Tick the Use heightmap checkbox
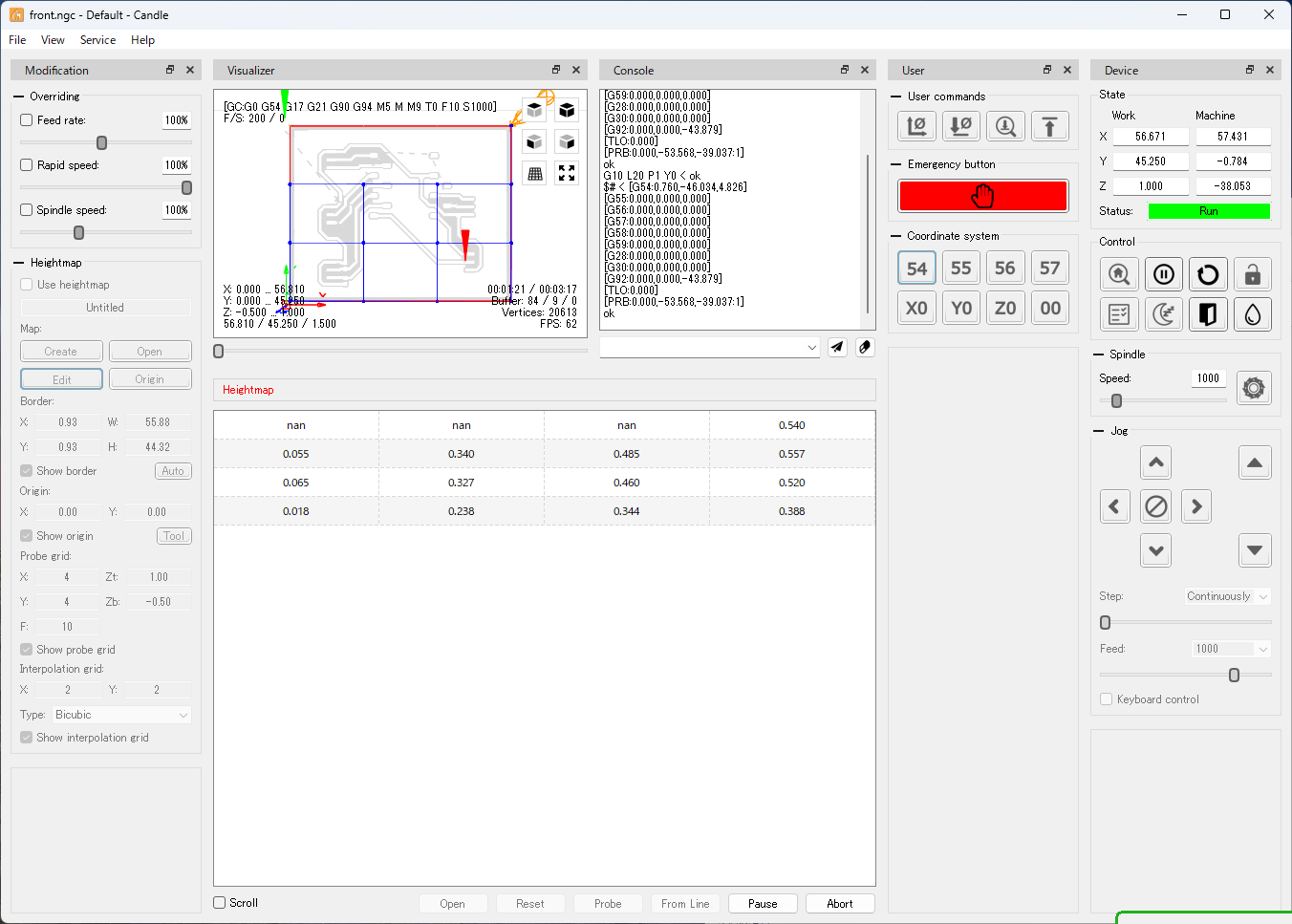 pyautogui.click(x=27, y=285)
